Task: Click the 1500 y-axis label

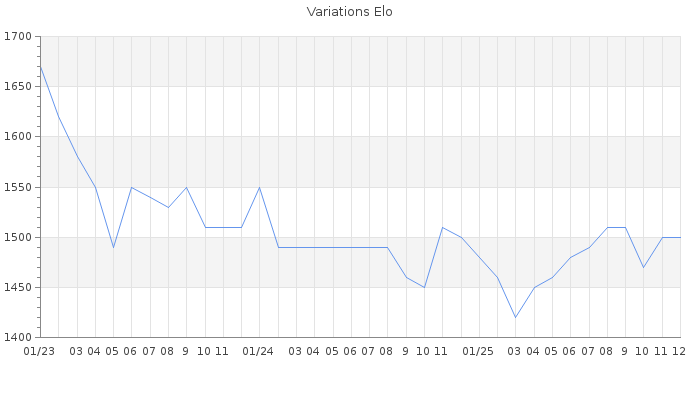Action: coord(18,237)
